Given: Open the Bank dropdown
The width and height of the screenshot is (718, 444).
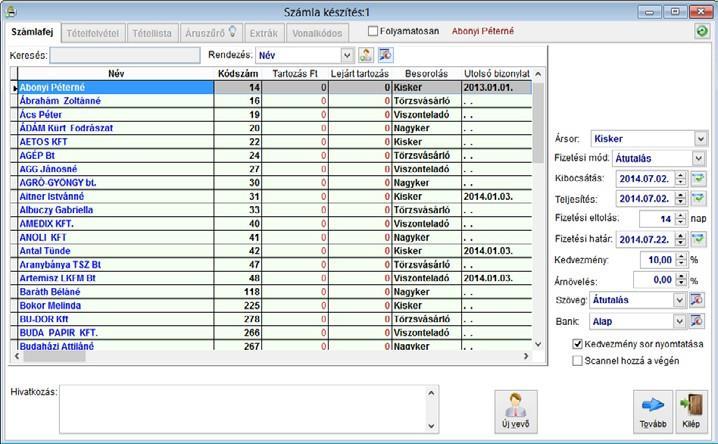Looking at the screenshot, I should 679,321.
